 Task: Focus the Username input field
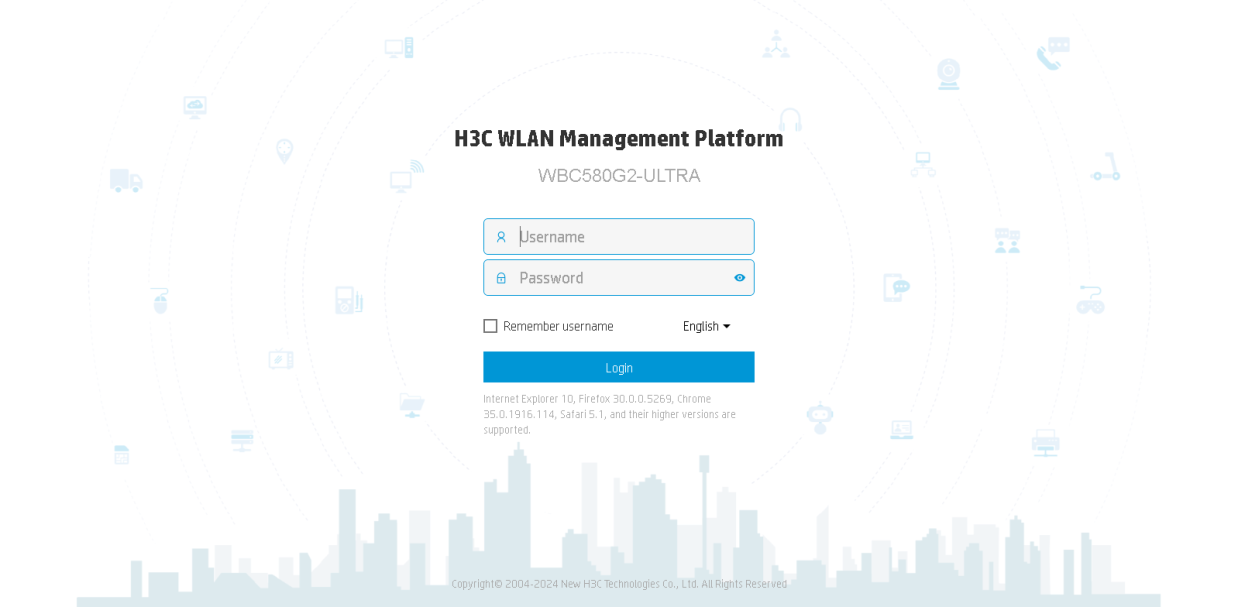(x=619, y=237)
